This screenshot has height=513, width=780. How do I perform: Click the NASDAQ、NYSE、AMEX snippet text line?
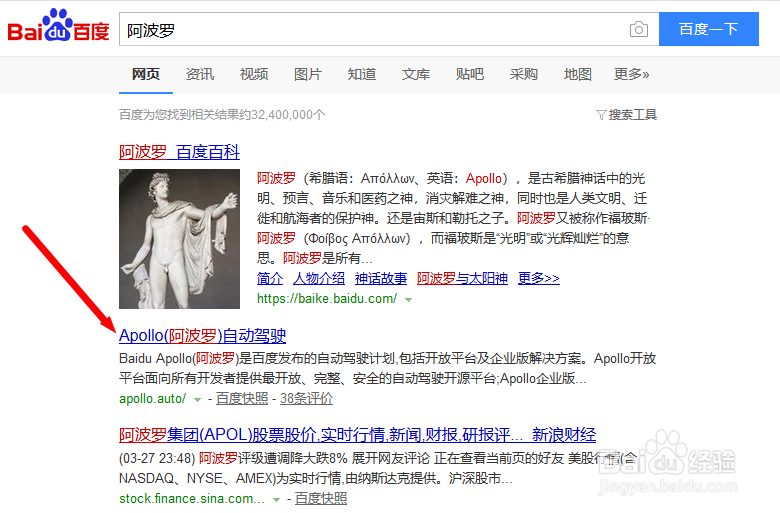(316, 478)
